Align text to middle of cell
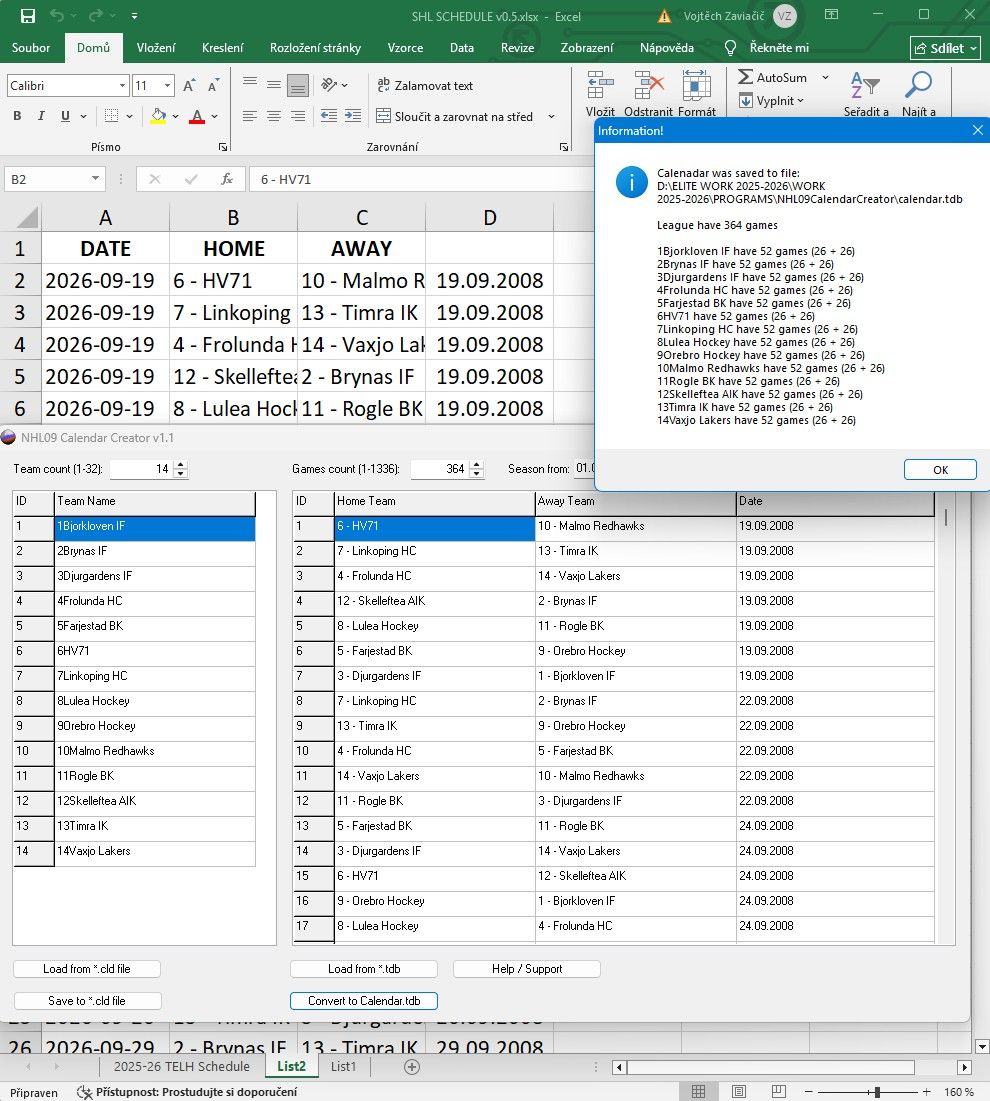 (274, 86)
